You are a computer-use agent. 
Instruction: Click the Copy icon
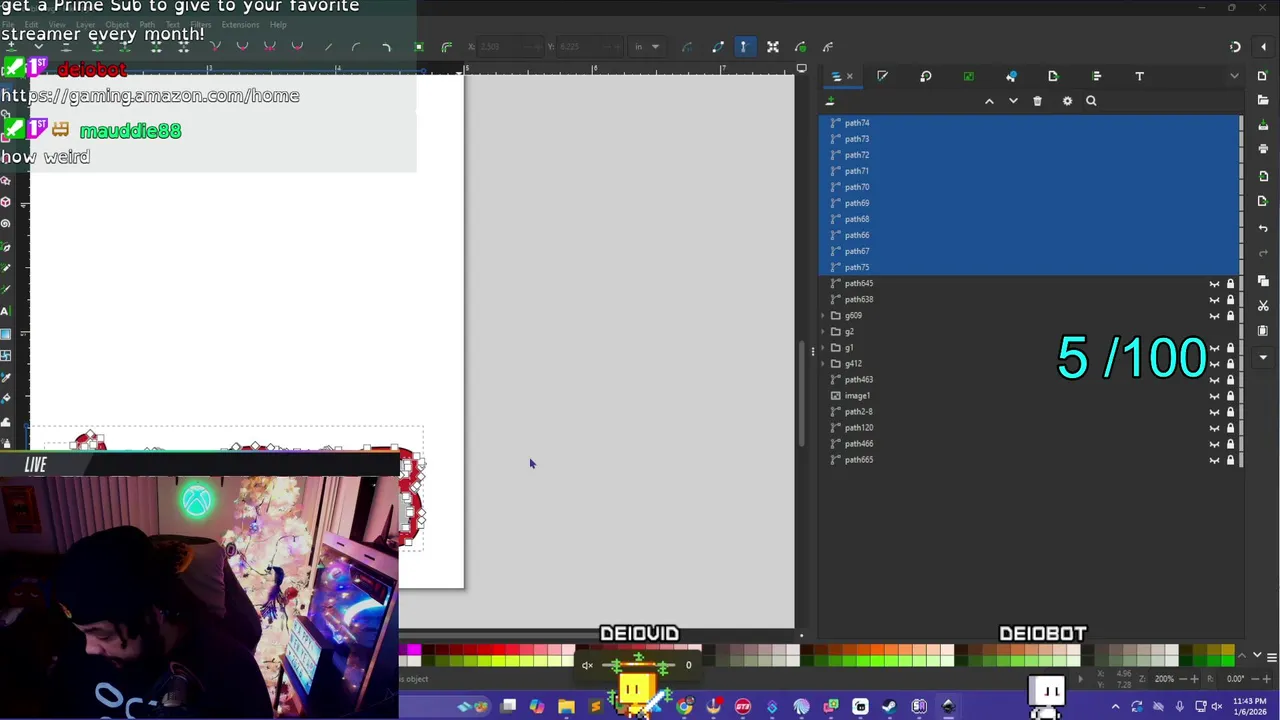tap(1263, 280)
